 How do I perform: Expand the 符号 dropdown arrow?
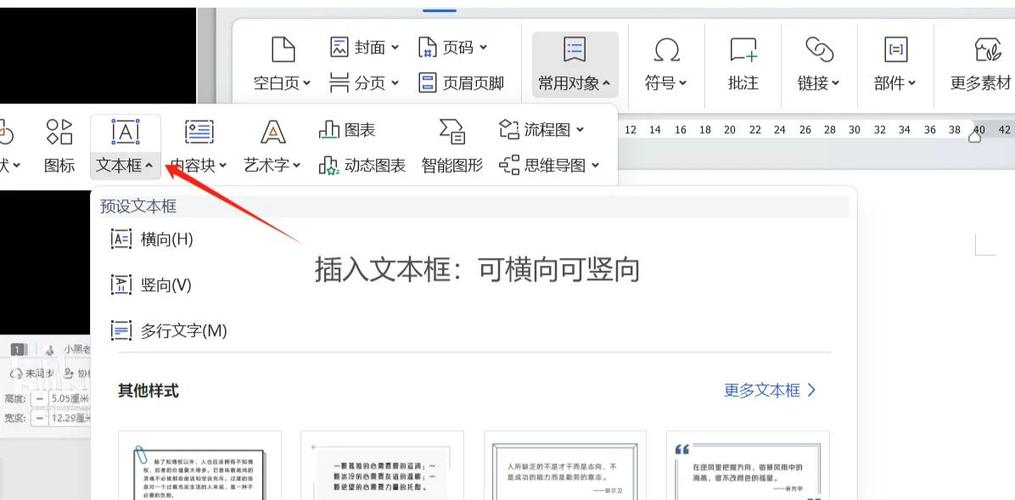tap(682, 83)
